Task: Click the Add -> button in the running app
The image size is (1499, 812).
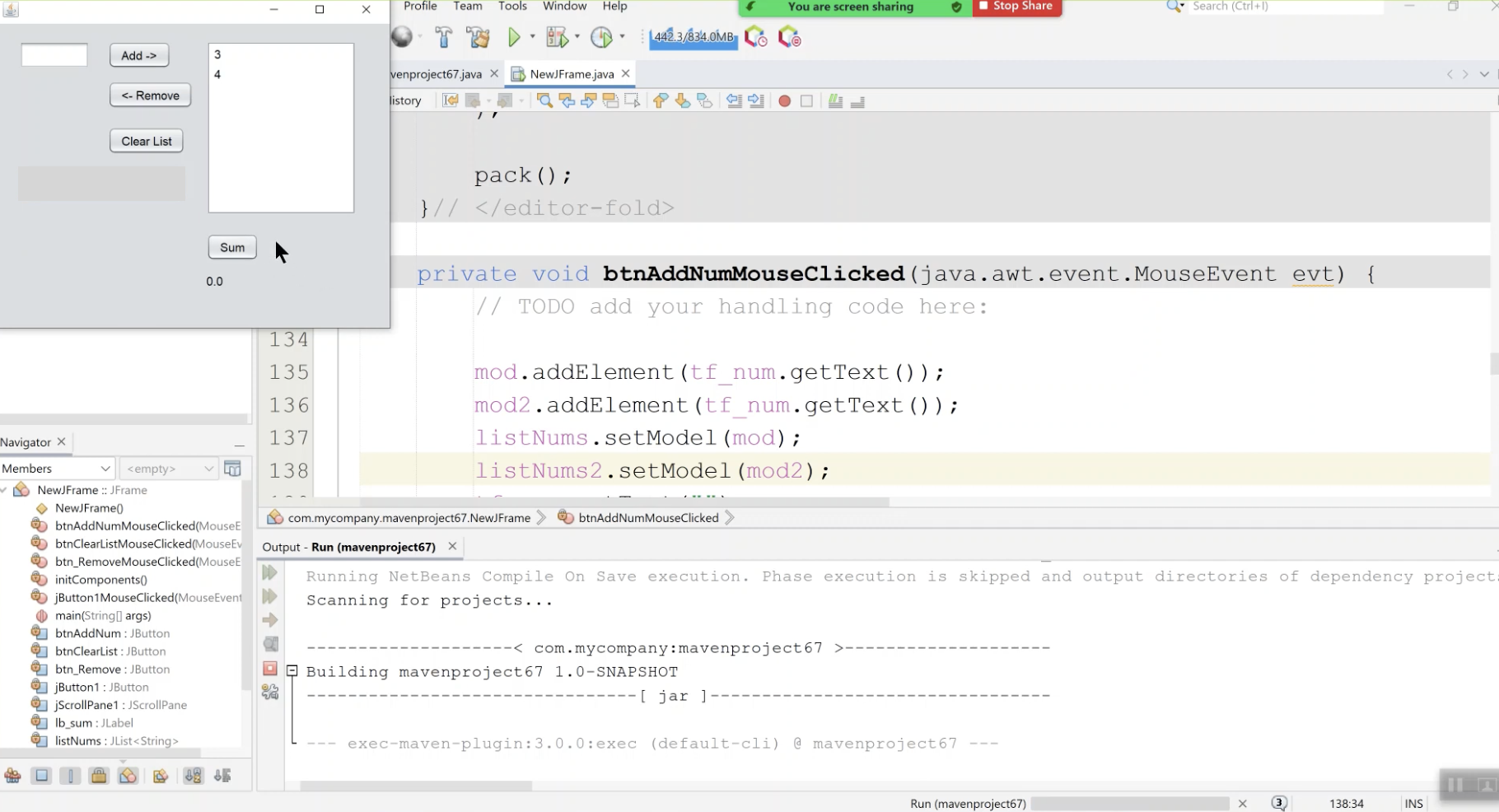Action: (139, 55)
